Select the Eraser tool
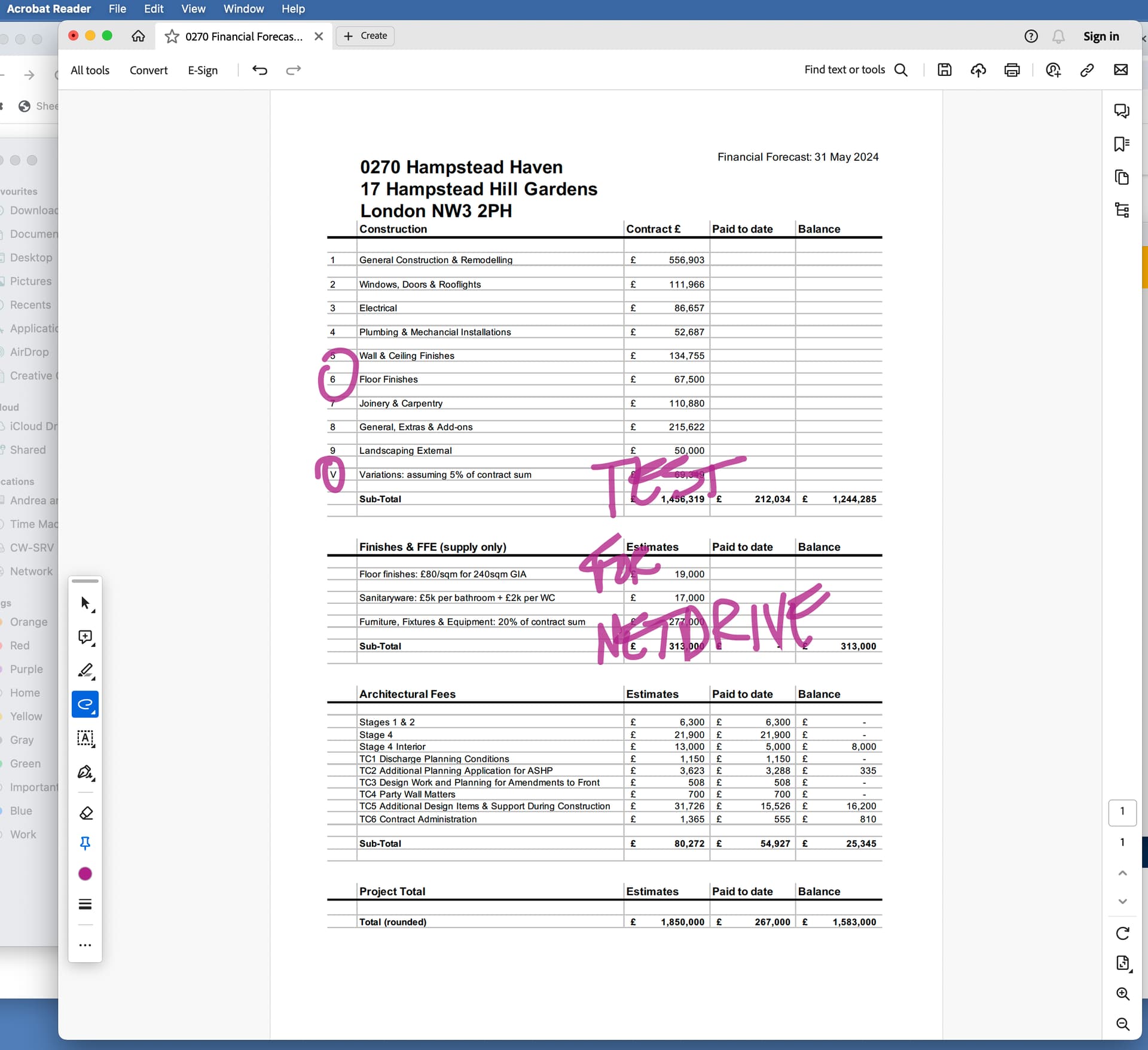 click(x=86, y=813)
